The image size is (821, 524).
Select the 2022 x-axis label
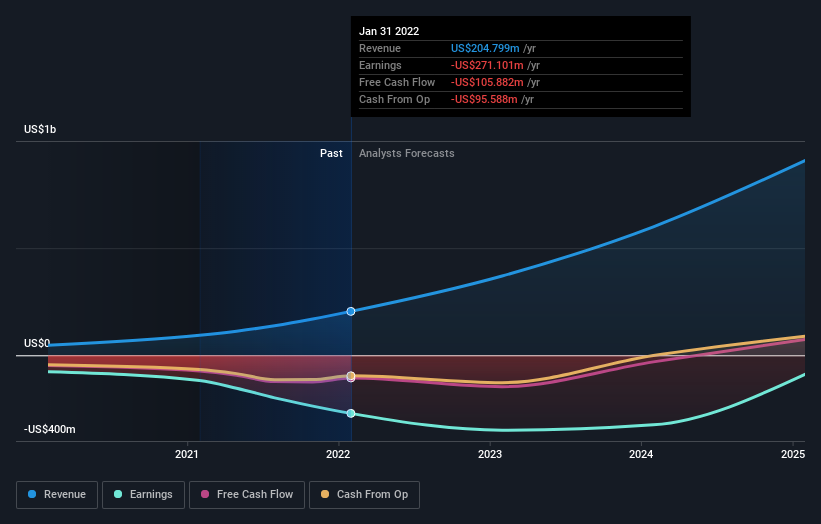tap(338, 454)
